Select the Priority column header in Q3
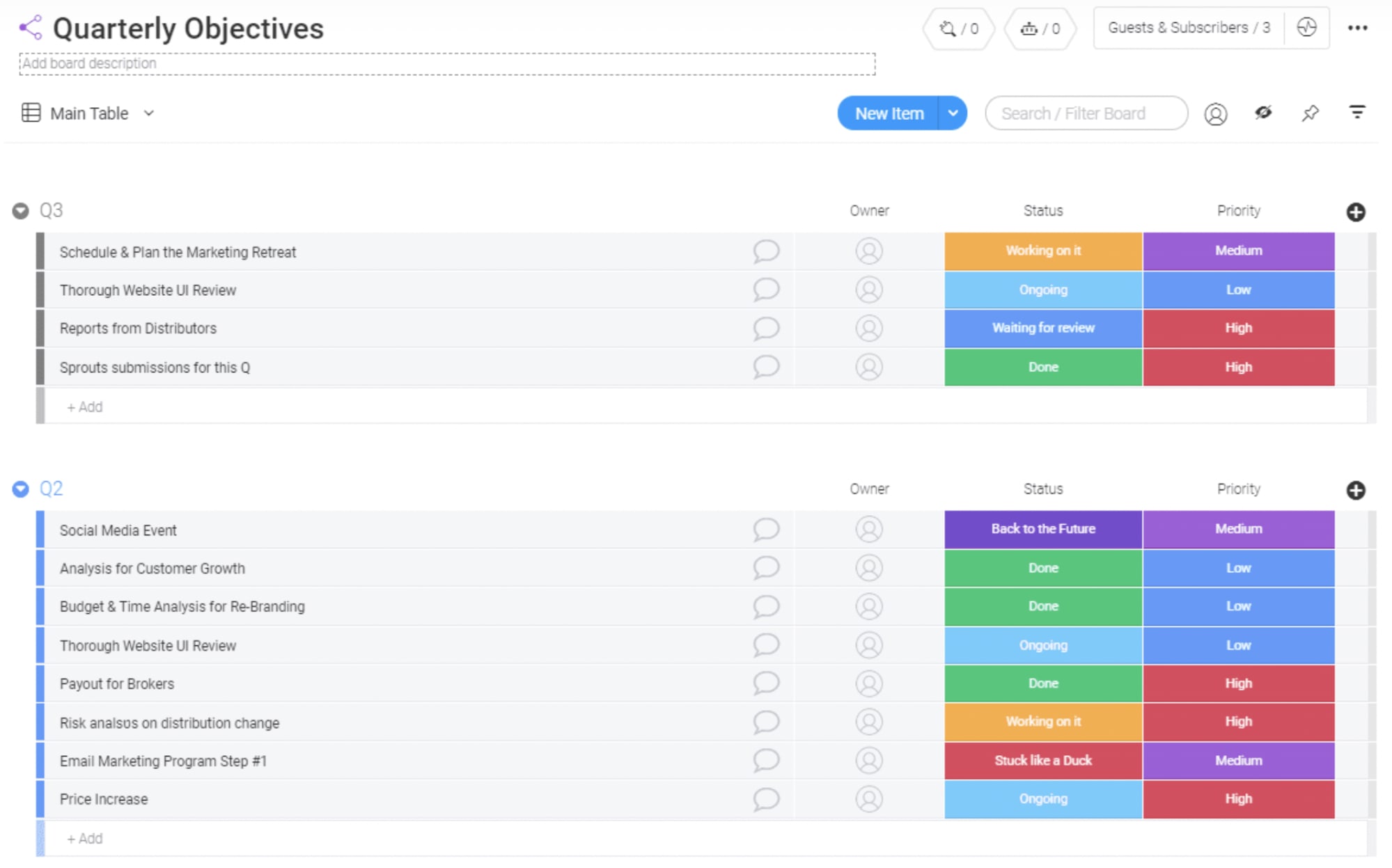This screenshot has width=1392, height=868. click(1239, 211)
